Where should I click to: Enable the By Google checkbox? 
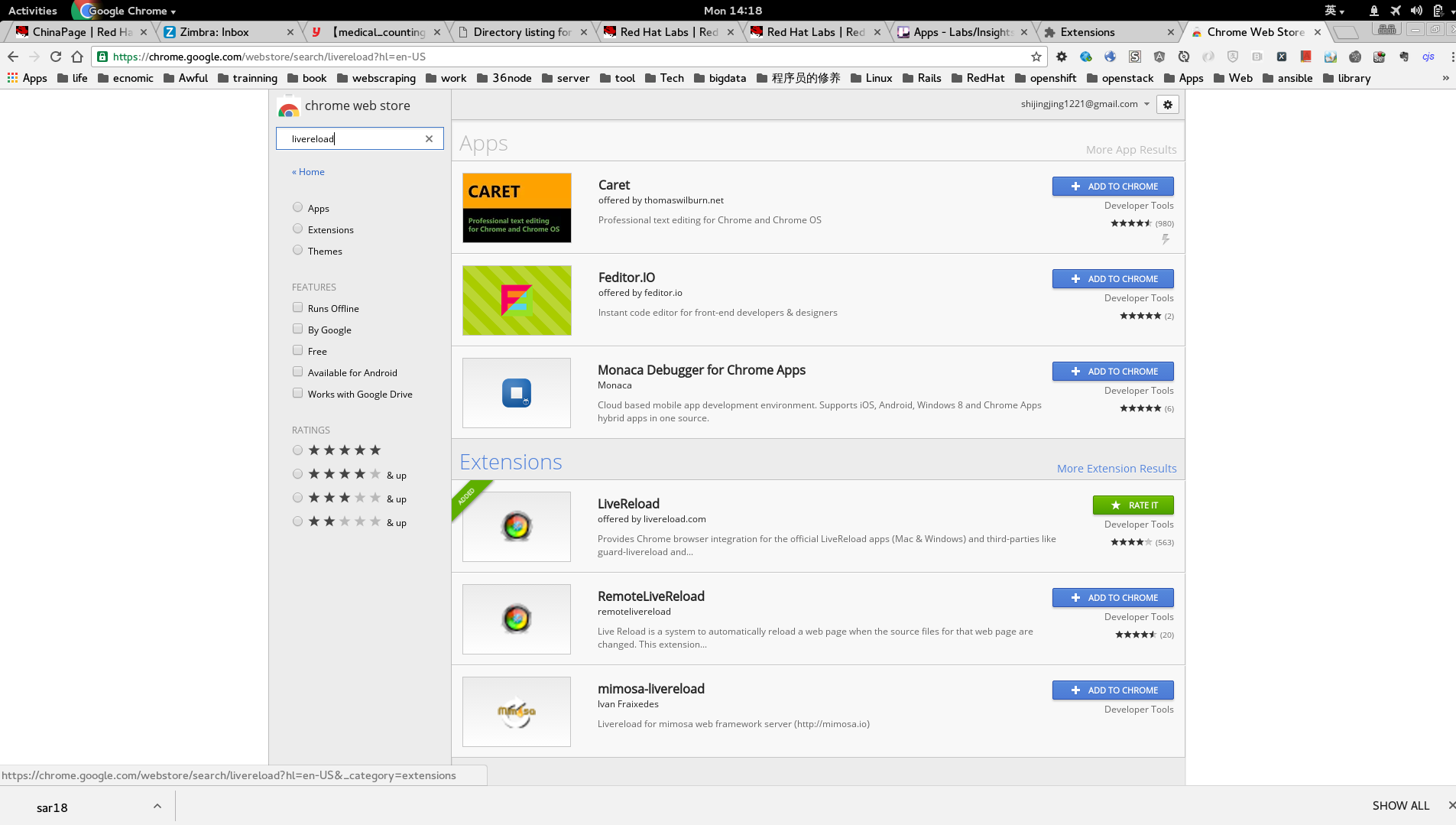(297, 329)
